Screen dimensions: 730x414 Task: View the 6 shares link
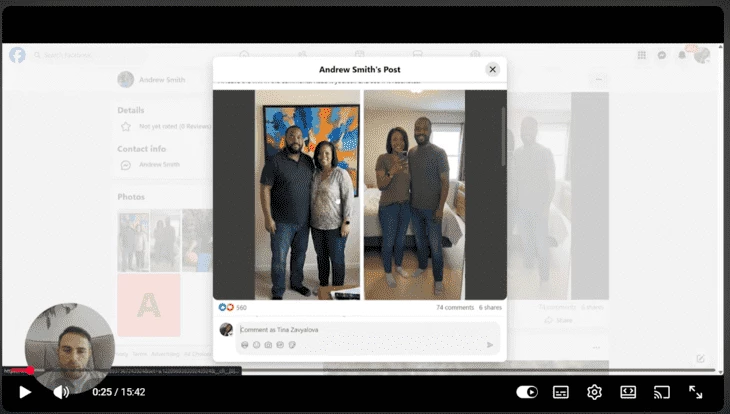pyautogui.click(x=490, y=308)
